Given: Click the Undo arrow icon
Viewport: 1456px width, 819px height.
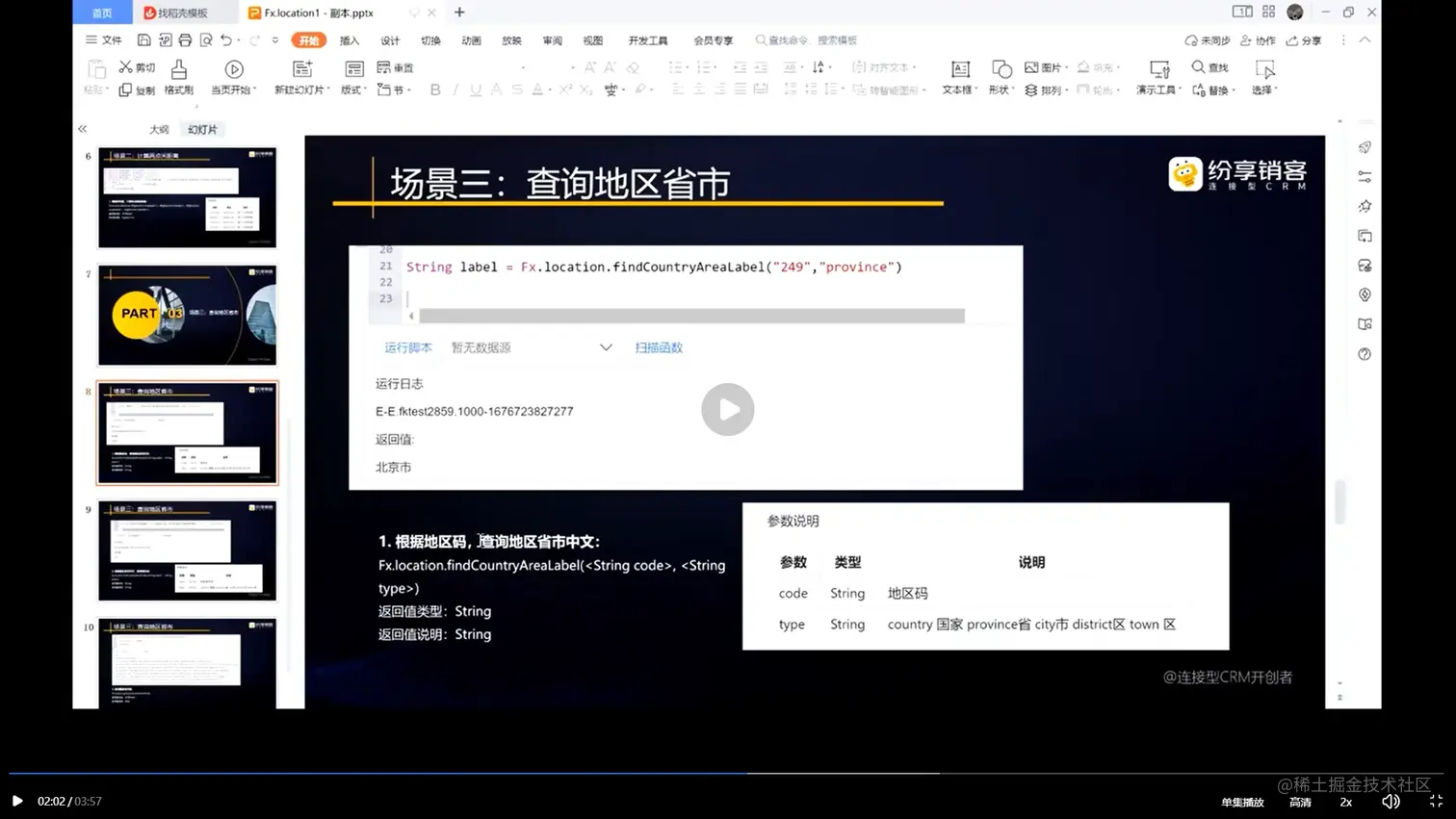Looking at the screenshot, I should tap(226, 40).
